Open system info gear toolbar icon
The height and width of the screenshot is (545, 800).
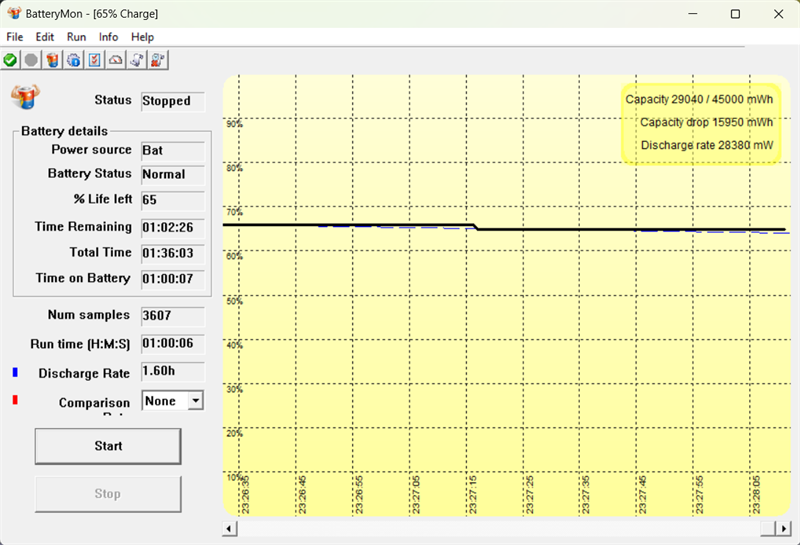73,60
